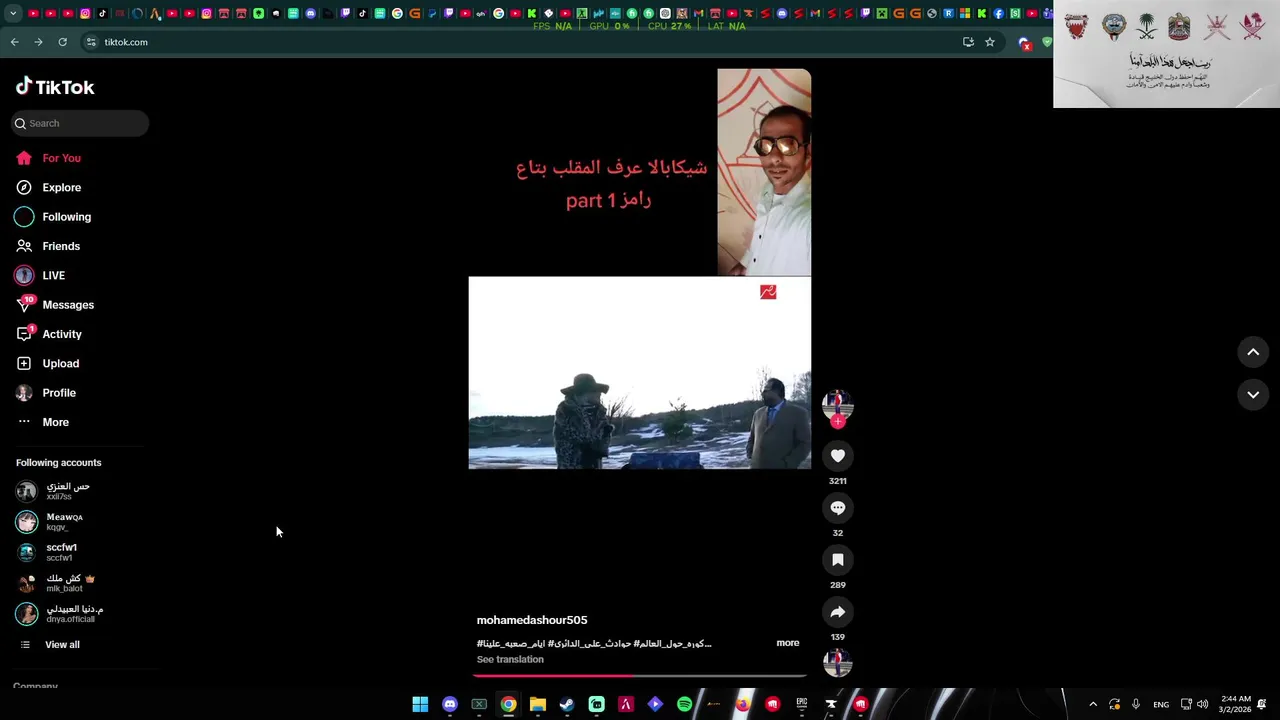Open mohamedashour505 profile link

click(532, 620)
